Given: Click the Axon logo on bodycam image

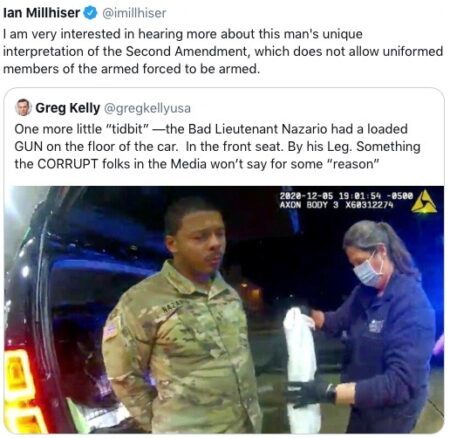Looking at the screenshot, I should [x=424, y=201].
